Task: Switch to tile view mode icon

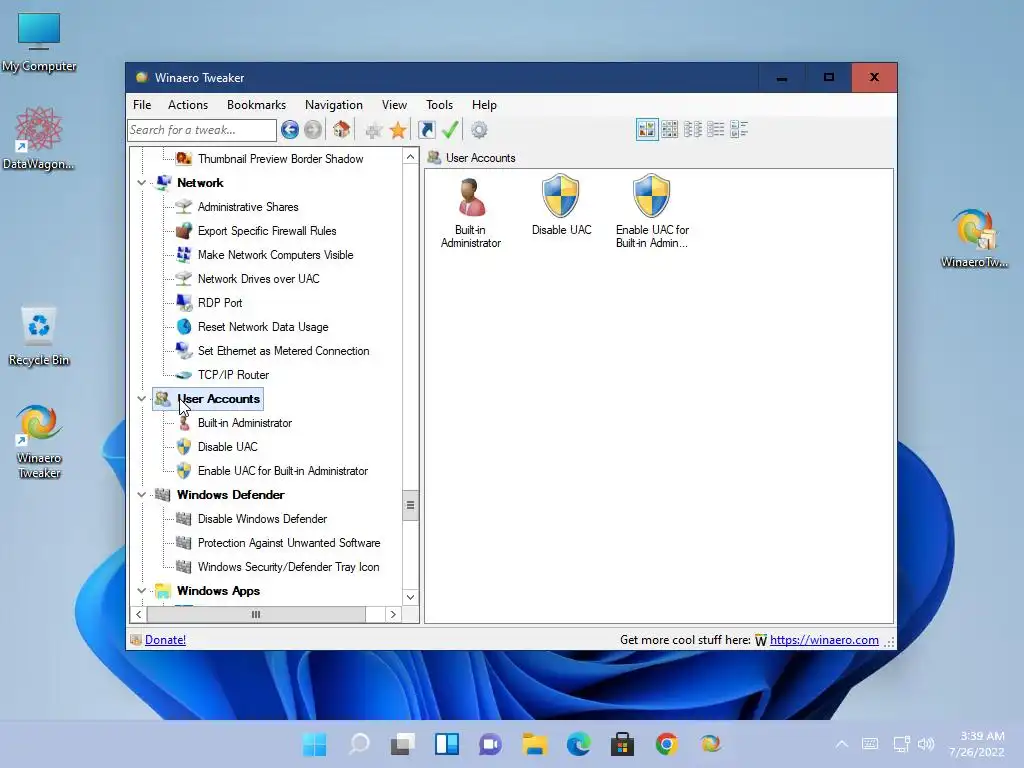Action: coord(739,129)
